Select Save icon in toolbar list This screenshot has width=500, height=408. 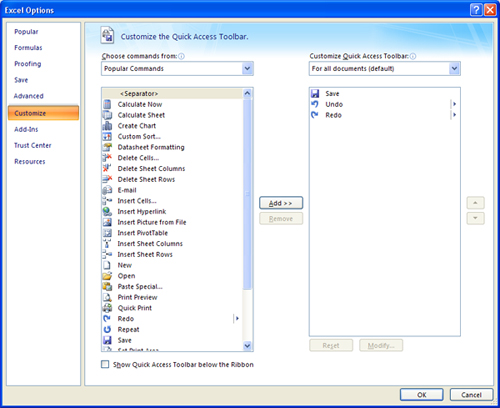click(x=315, y=94)
